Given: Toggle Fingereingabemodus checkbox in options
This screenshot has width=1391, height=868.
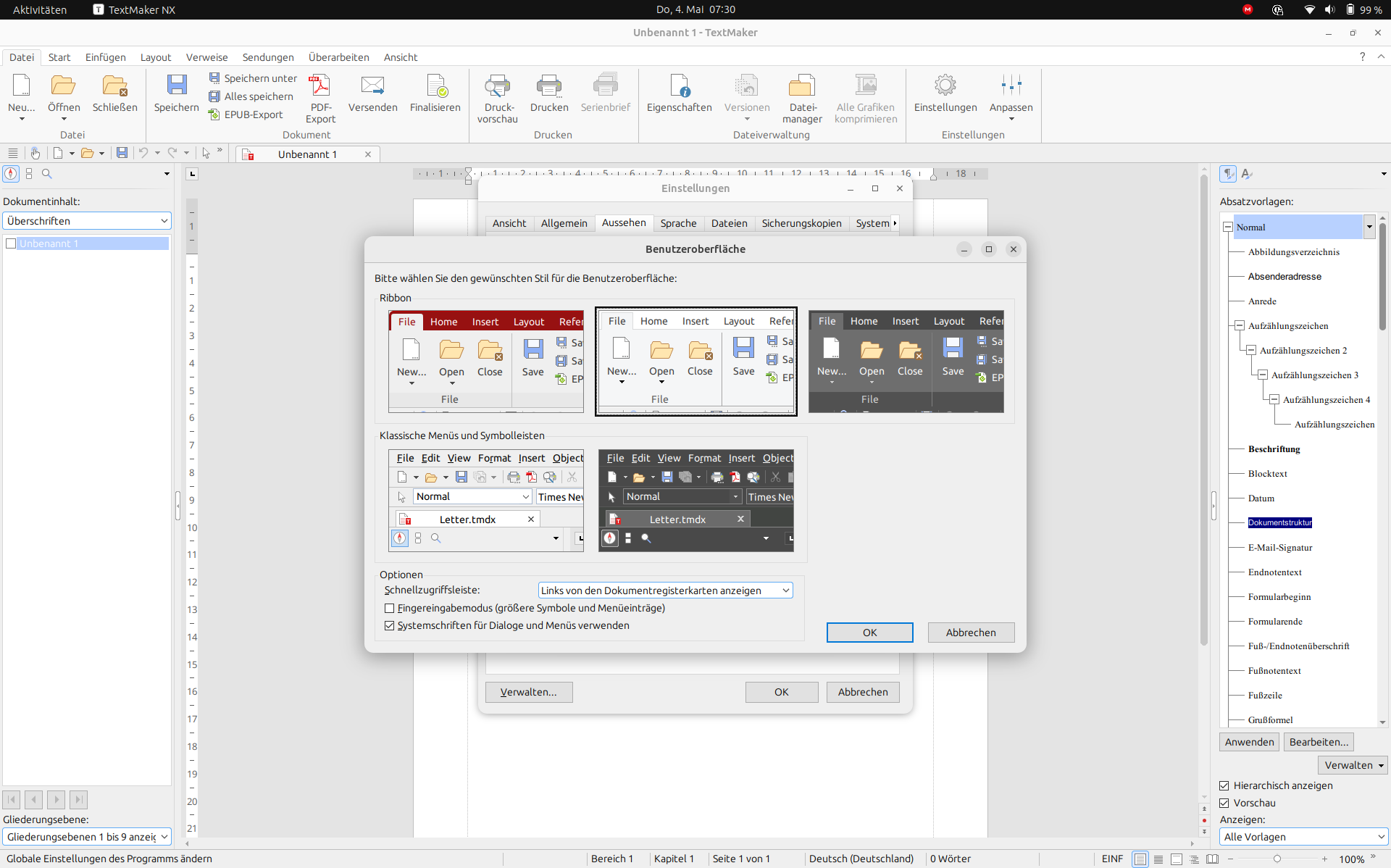Looking at the screenshot, I should click(389, 608).
